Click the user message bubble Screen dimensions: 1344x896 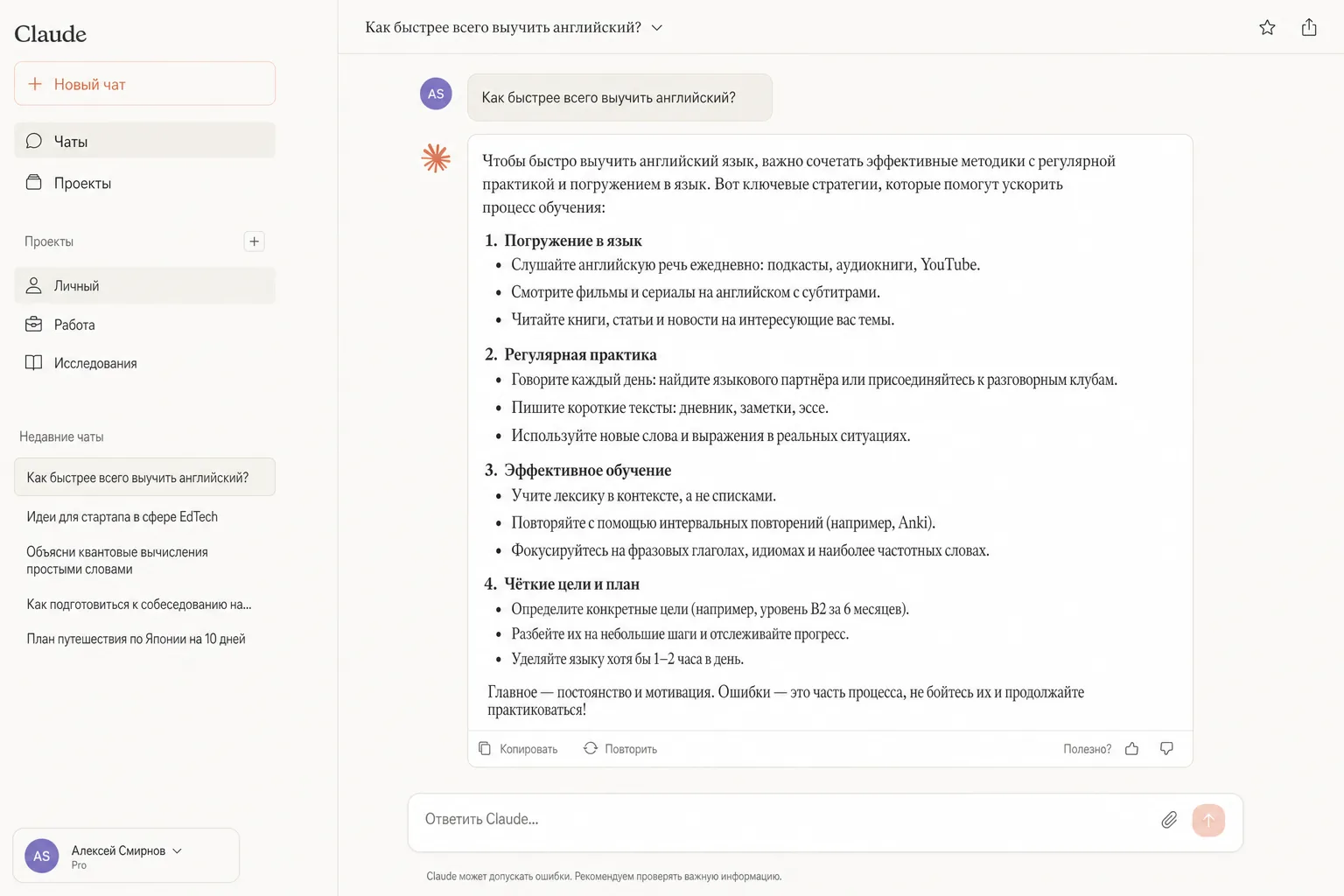[x=619, y=97]
